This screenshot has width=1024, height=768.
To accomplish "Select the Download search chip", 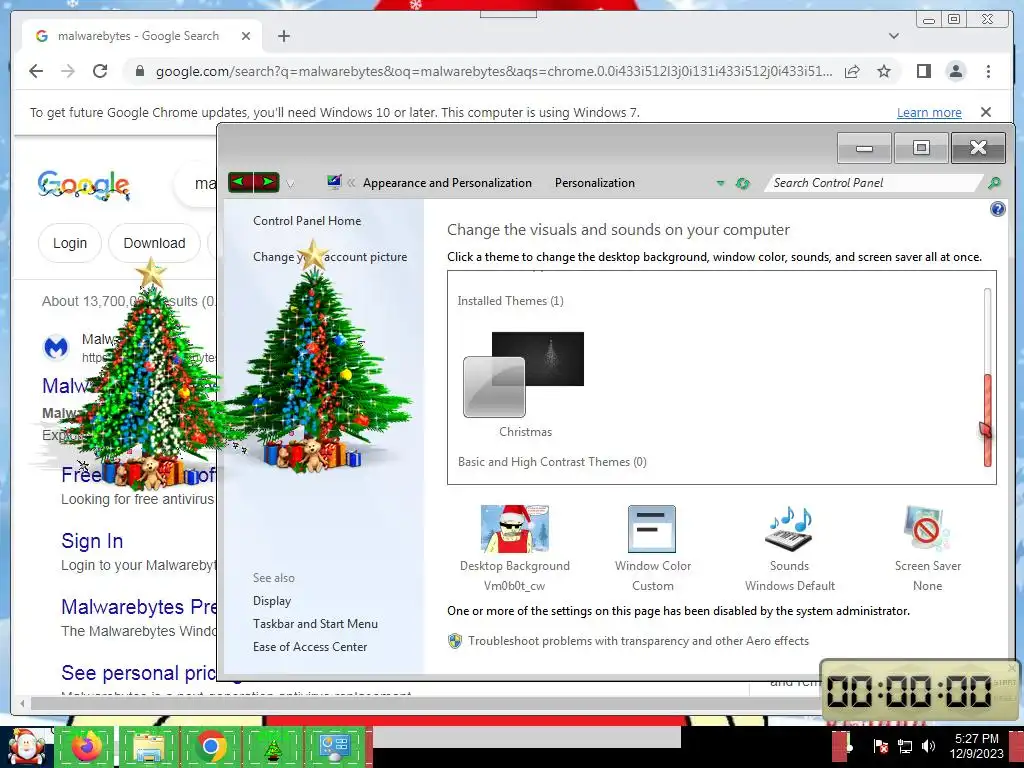I will click(154, 243).
